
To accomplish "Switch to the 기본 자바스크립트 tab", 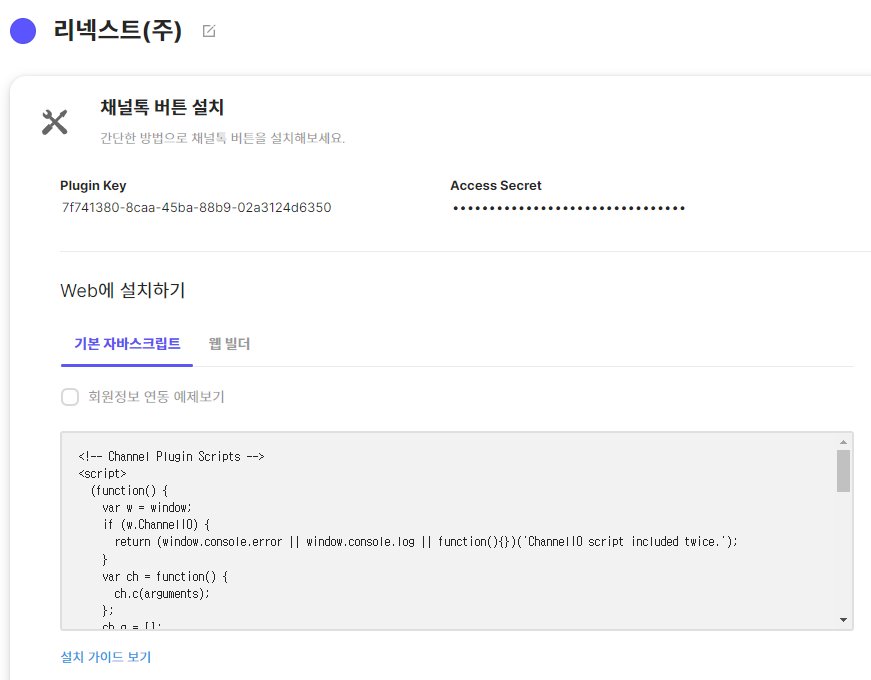I will [x=127, y=344].
